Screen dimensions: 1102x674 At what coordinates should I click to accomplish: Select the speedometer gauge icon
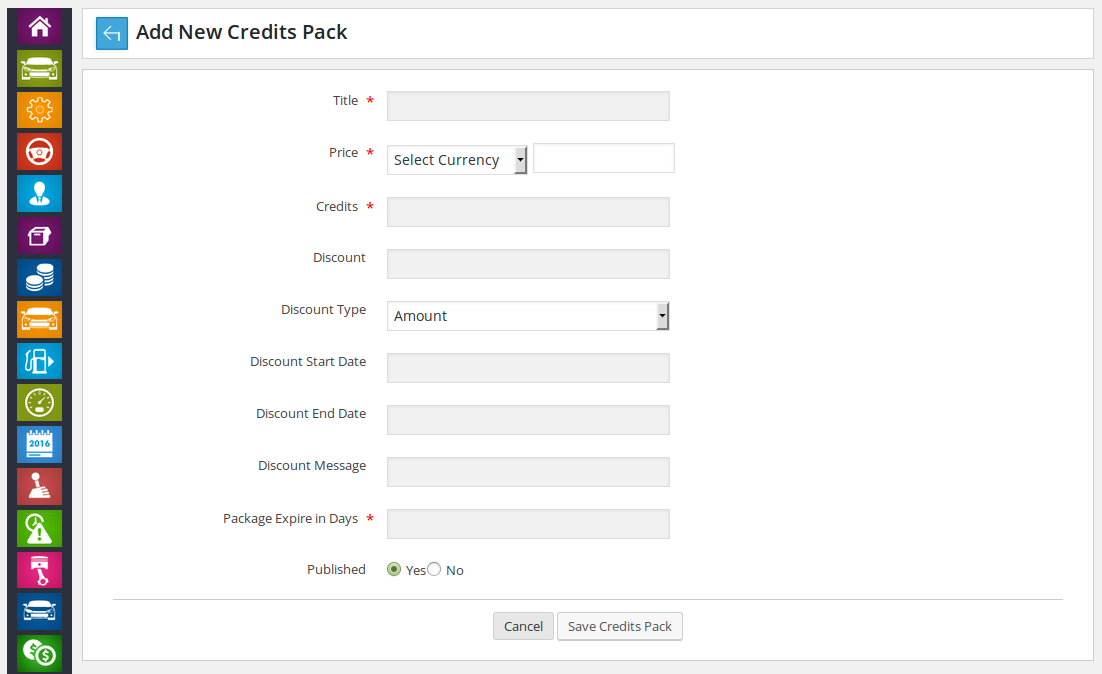(39, 403)
